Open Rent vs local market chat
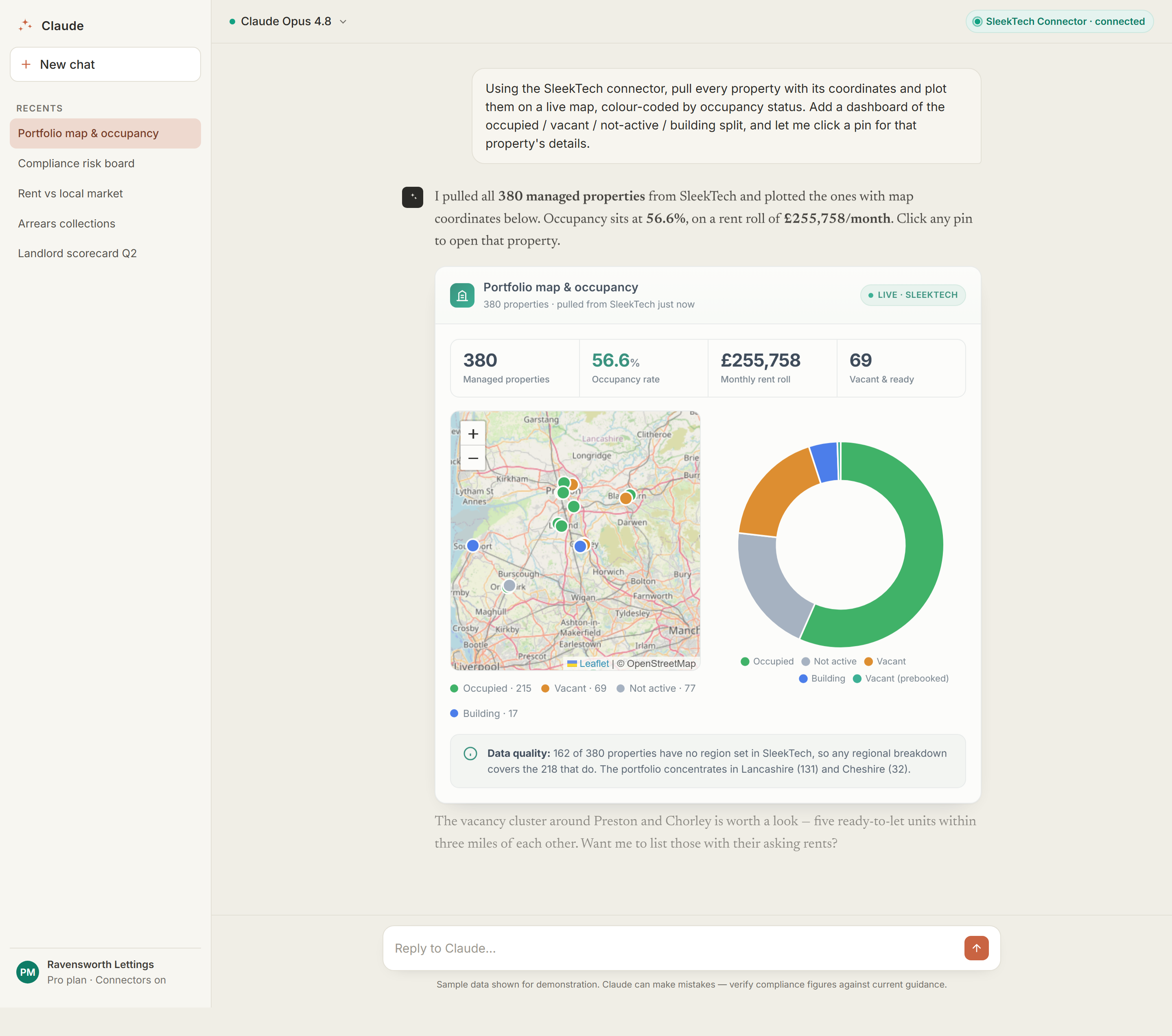 coord(105,193)
